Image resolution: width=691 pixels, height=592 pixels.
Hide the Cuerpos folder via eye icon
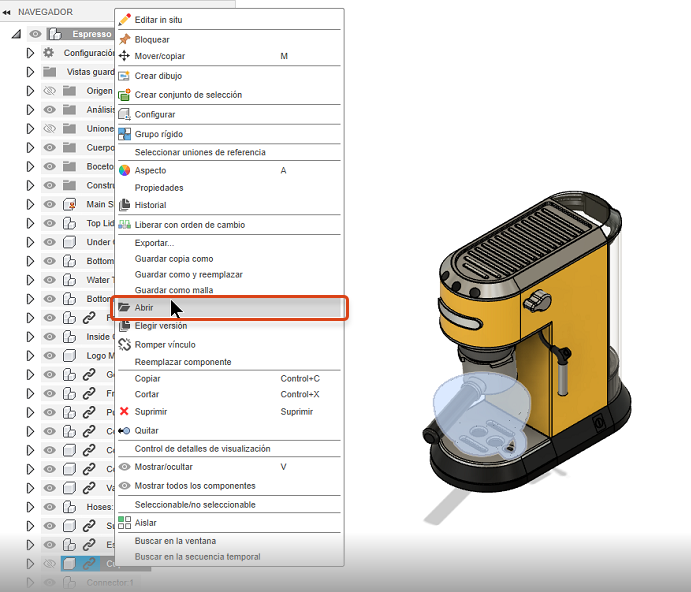point(50,147)
